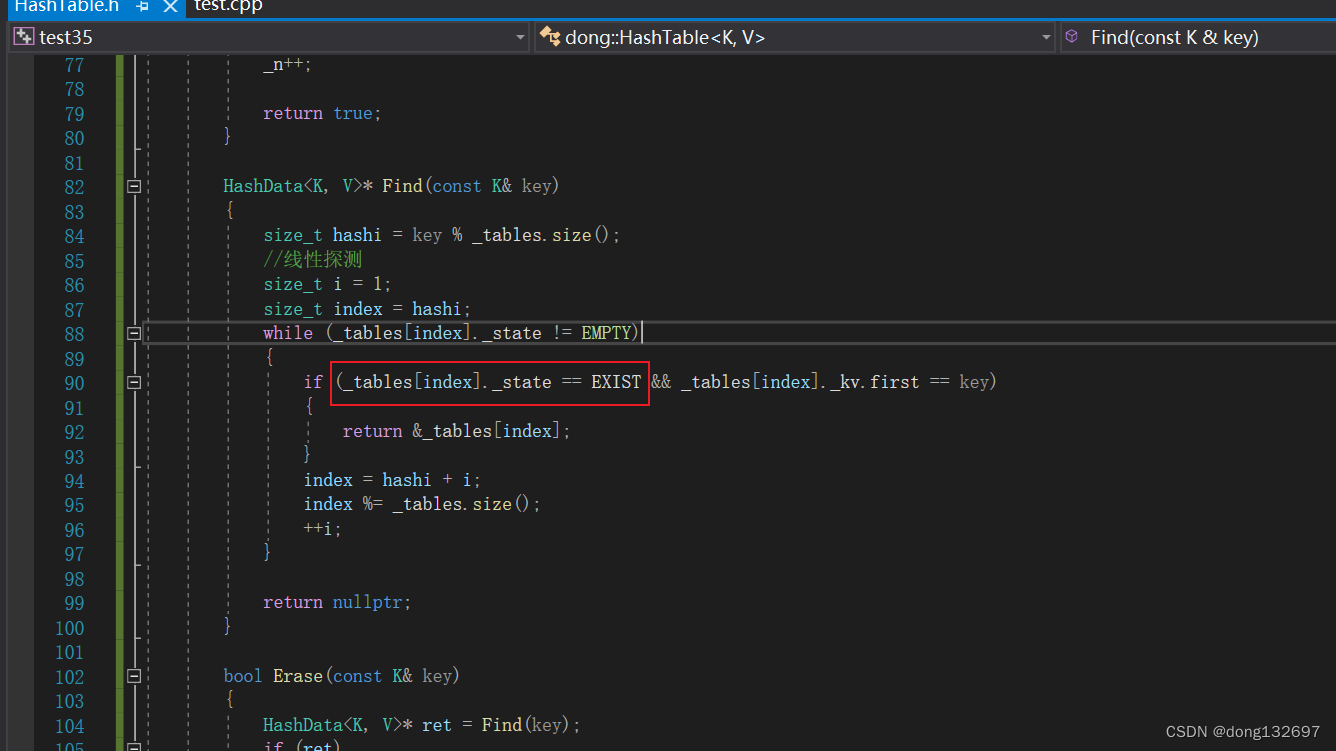Click 'bool Erase(const K& key)' signature

(x=341, y=677)
